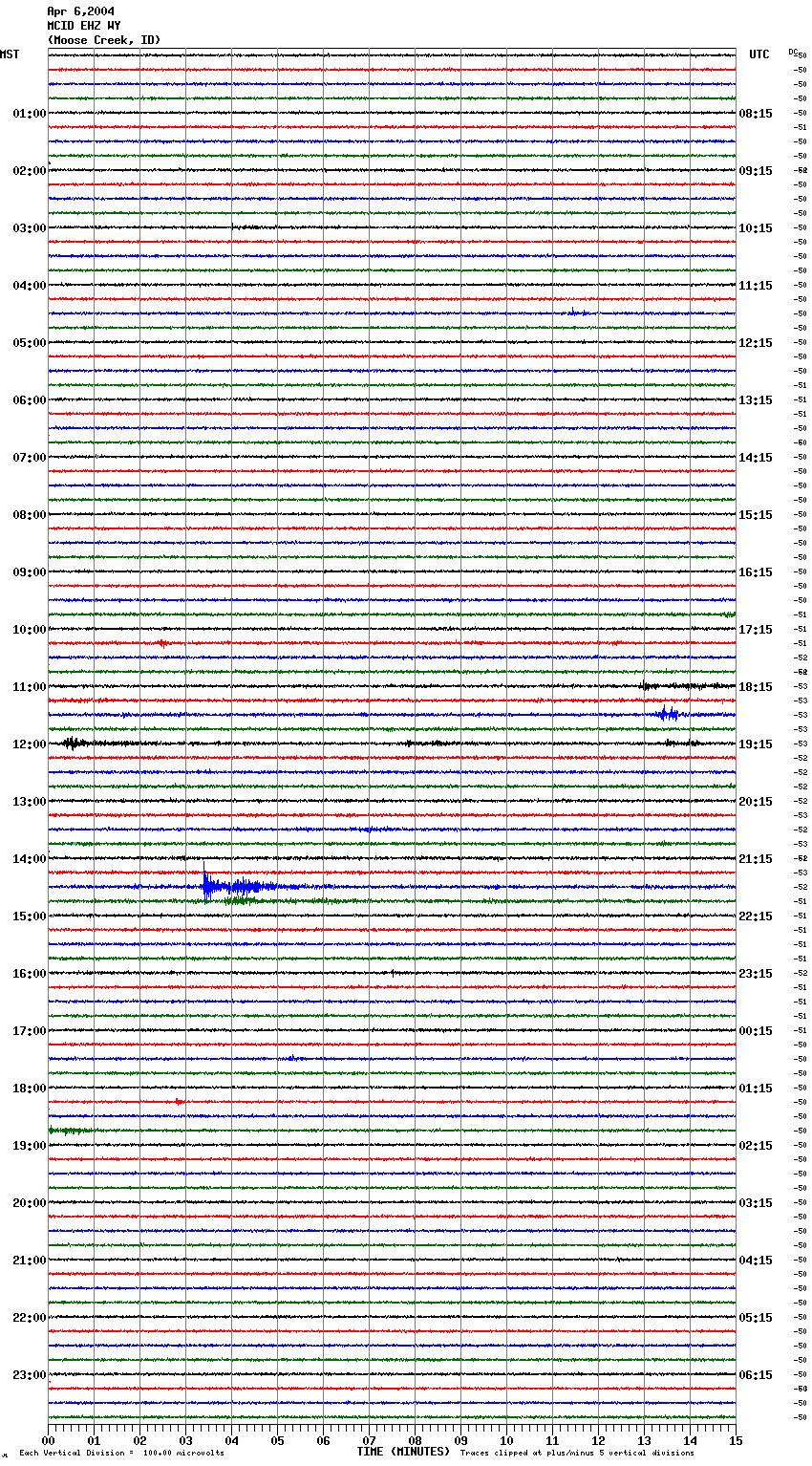
Task: Select the station code "MCID EHZ WY"
Action: coord(84,26)
